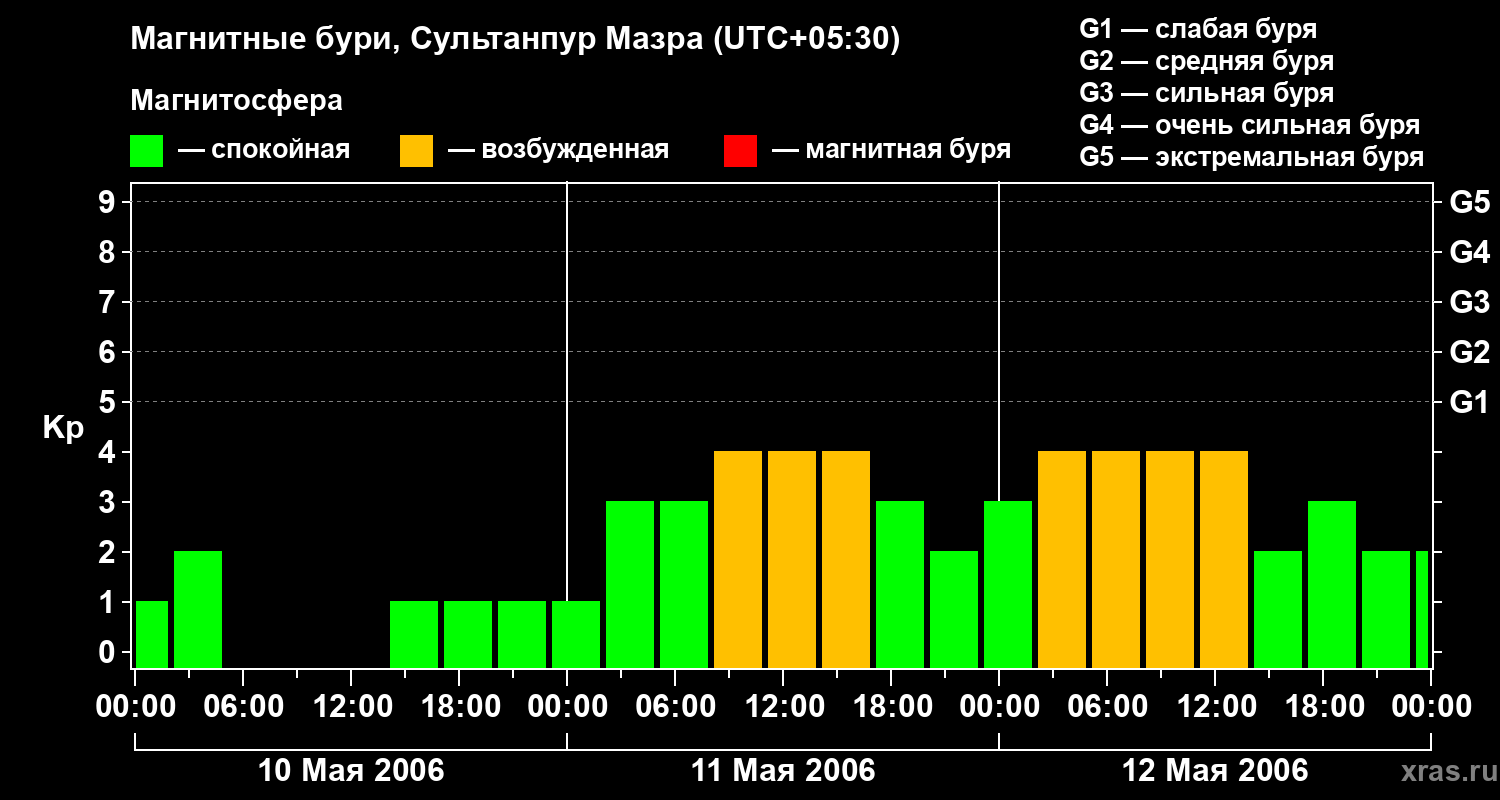Screen dimensions: 1500x800
Task: Click the 'G3 — сильная буря' legend line
Action: point(1207,93)
